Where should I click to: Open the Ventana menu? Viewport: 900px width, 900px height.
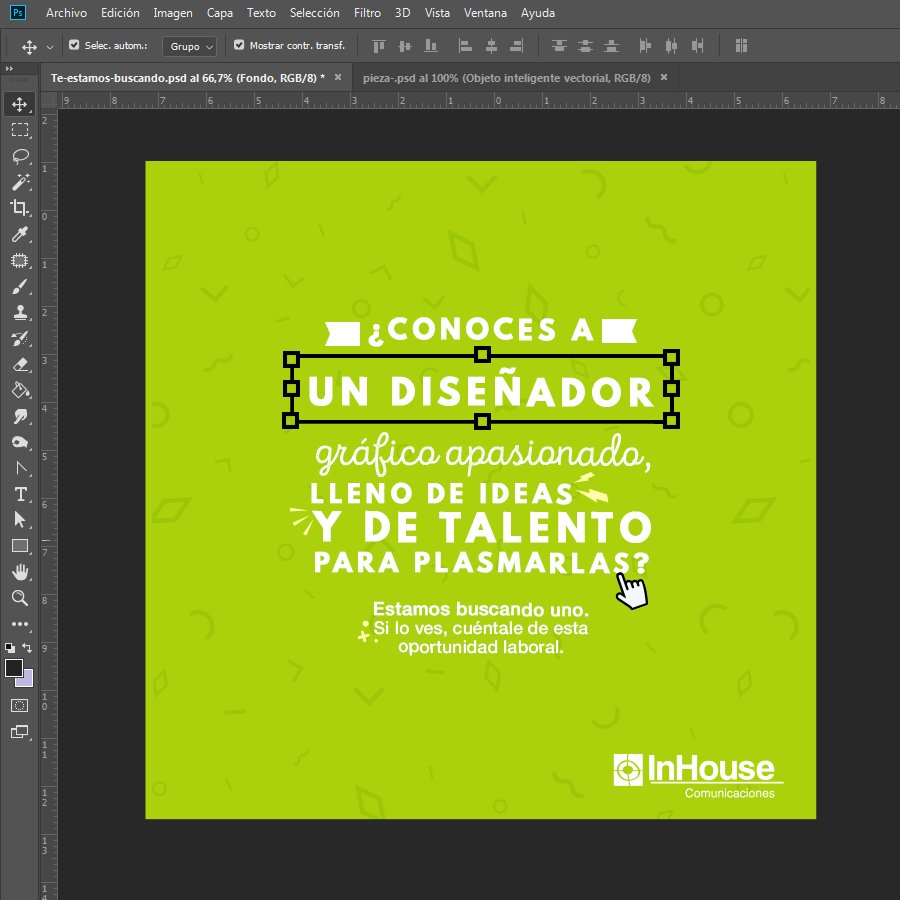(x=485, y=13)
